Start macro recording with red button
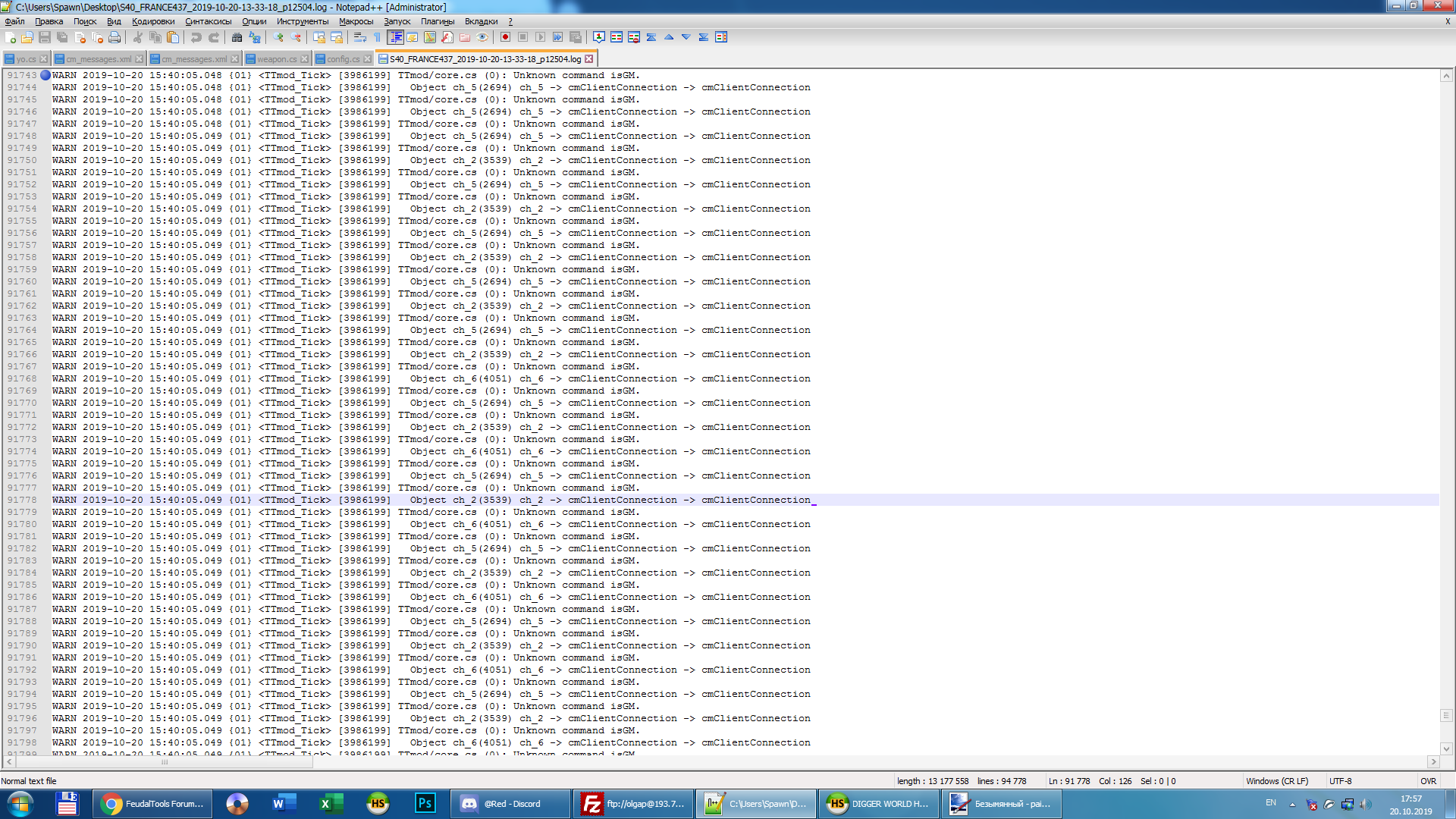 (505, 37)
